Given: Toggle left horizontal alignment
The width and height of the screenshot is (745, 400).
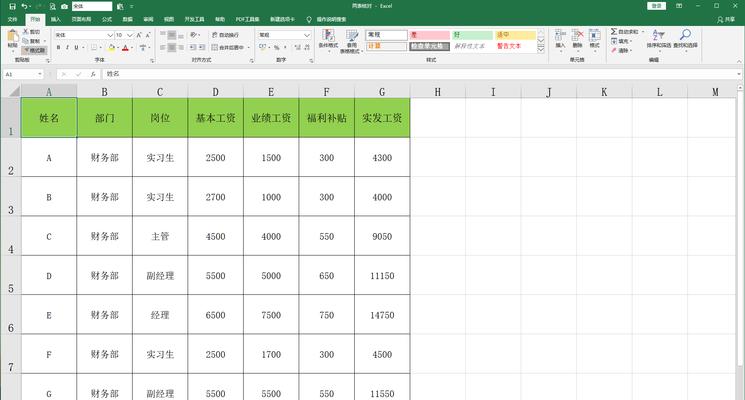Looking at the screenshot, I should 163,48.
